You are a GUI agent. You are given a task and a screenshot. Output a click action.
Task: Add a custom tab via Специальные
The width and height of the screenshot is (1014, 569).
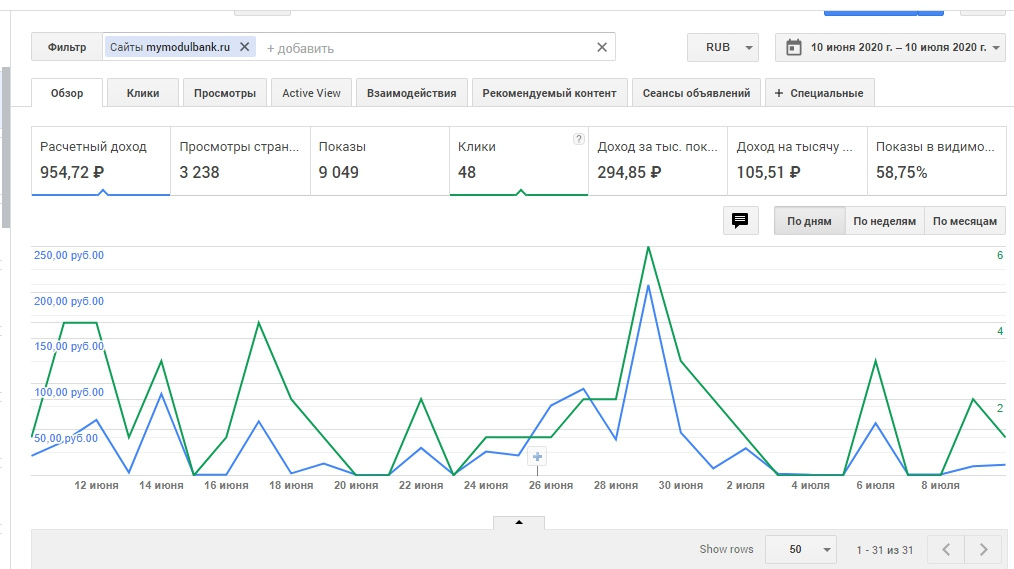(x=819, y=93)
